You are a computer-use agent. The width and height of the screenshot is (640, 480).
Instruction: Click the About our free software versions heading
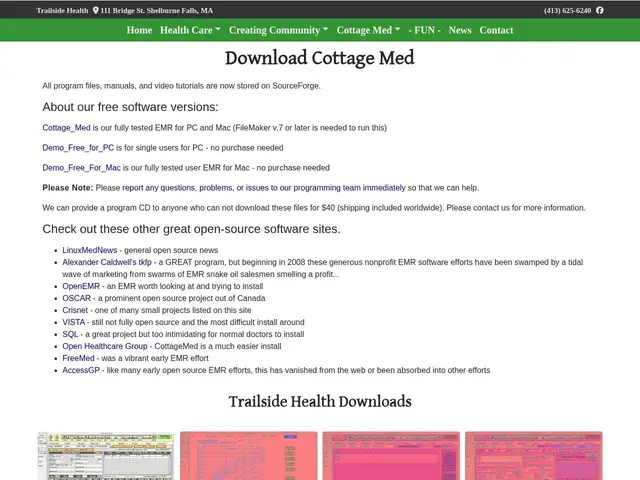pos(130,107)
